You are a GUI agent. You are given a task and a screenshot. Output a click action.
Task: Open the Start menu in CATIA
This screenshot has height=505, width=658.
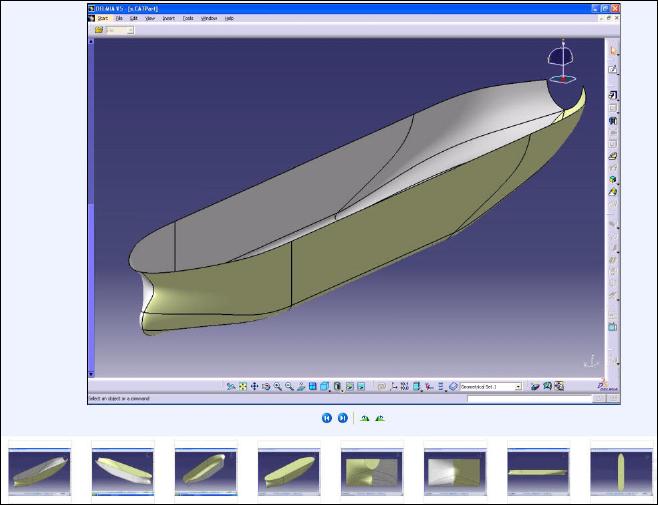[102, 18]
